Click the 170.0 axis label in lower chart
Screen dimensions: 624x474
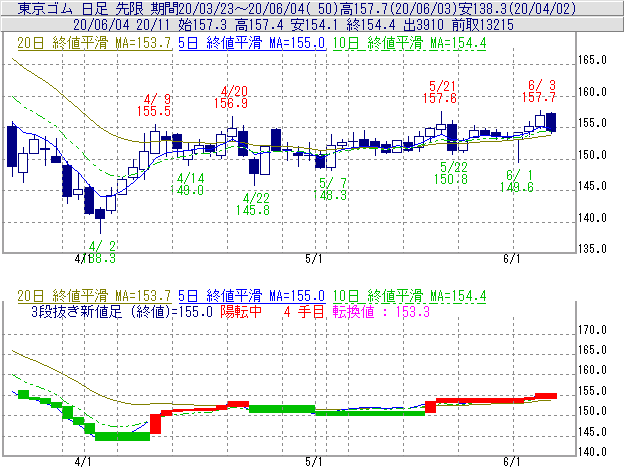coord(592,330)
